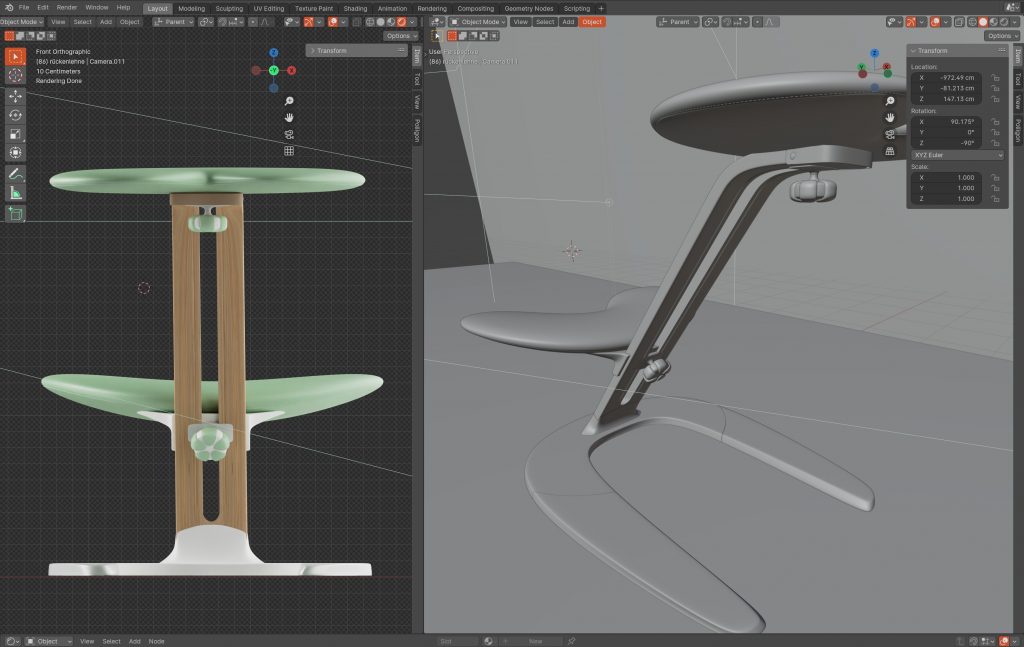Screen dimensions: 1024x647
Task: Toggle camera view in left viewport
Action: click(x=289, y=134)
